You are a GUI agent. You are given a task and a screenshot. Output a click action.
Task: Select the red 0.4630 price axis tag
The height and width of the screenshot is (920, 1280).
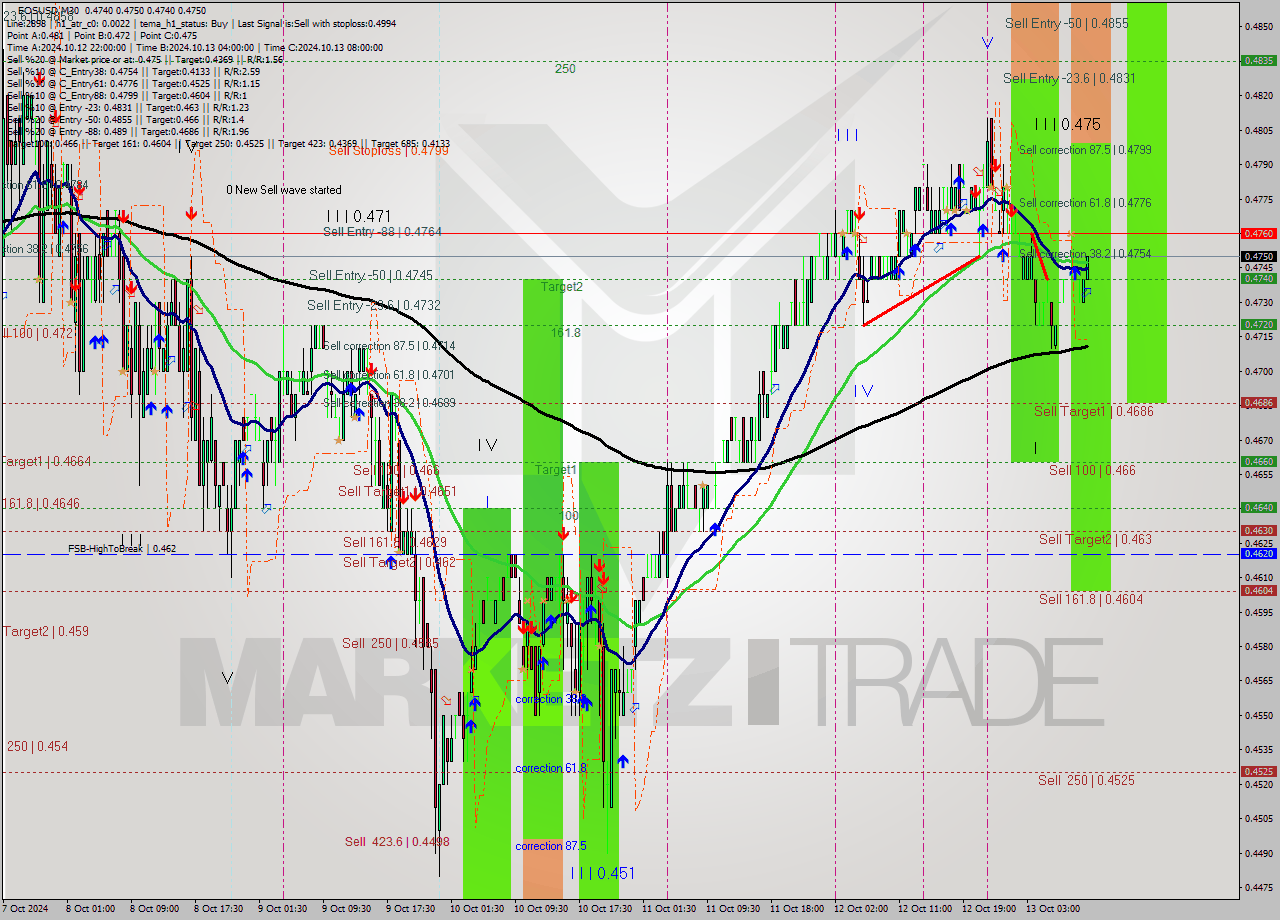tap(1258, 530)
